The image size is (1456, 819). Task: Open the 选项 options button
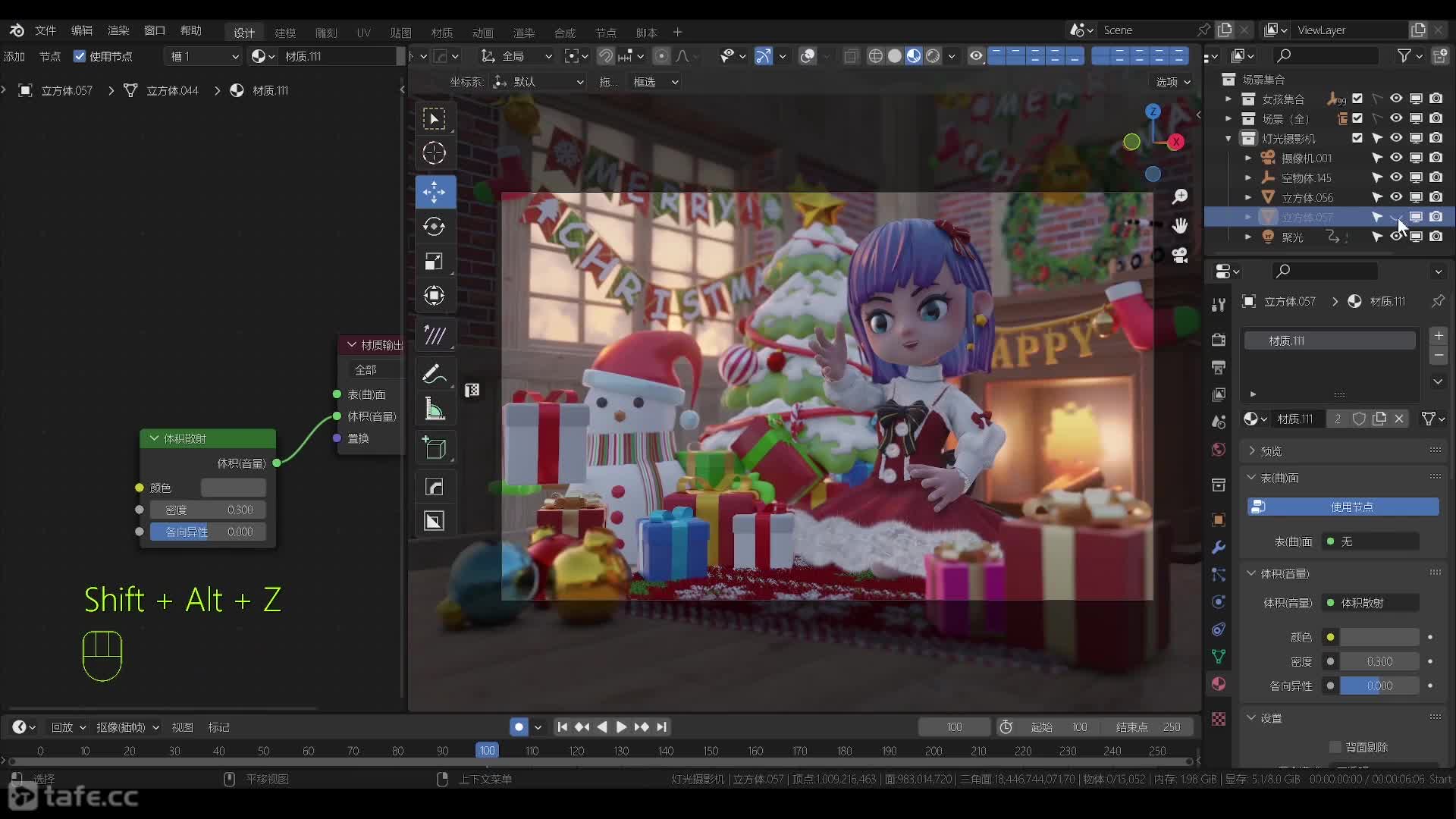(1172, 82)
